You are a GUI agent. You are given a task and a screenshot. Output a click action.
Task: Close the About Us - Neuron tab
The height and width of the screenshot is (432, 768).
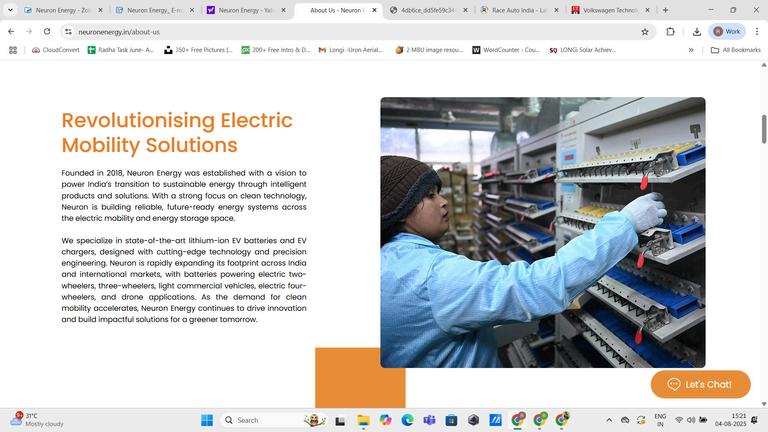coord(374,10)
